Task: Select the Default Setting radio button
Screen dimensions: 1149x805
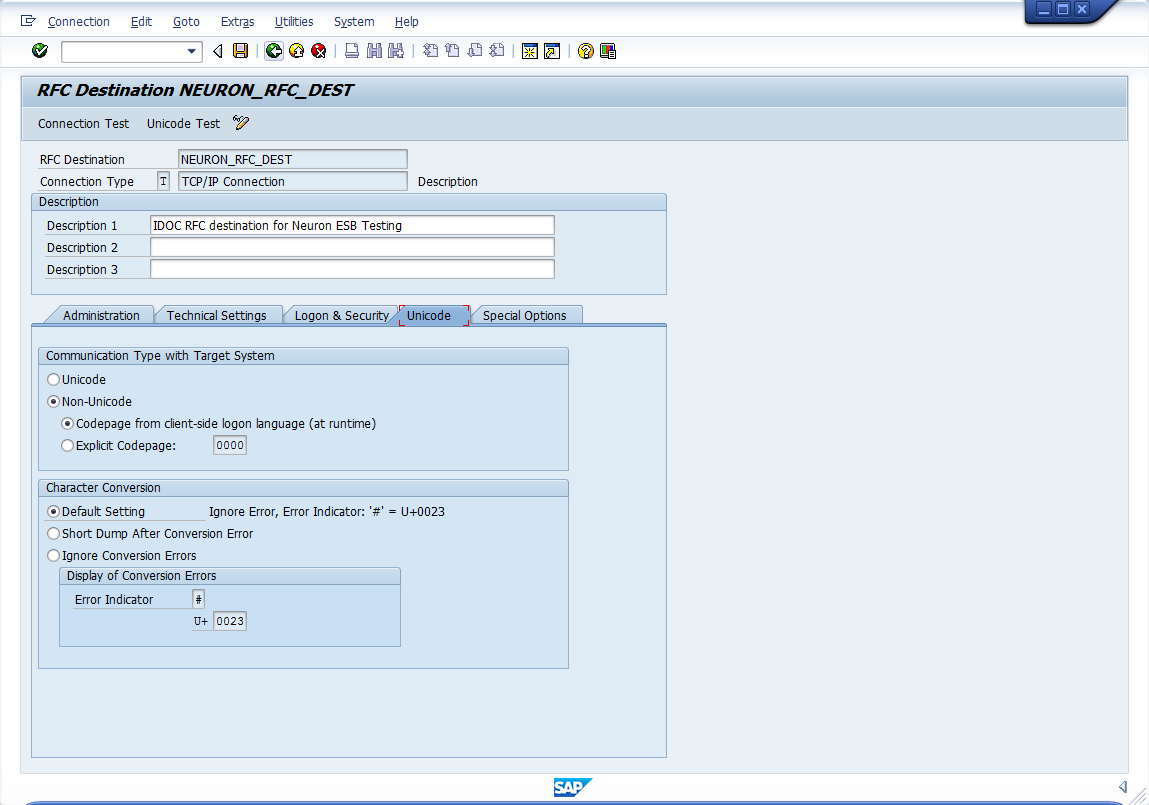Action: pyautogui.click(x=53, y=511)
